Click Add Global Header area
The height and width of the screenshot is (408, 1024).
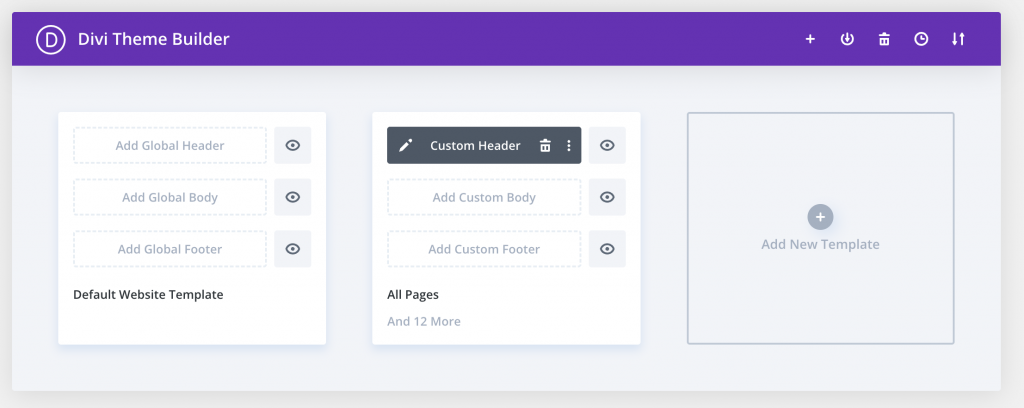pos(170,146)
